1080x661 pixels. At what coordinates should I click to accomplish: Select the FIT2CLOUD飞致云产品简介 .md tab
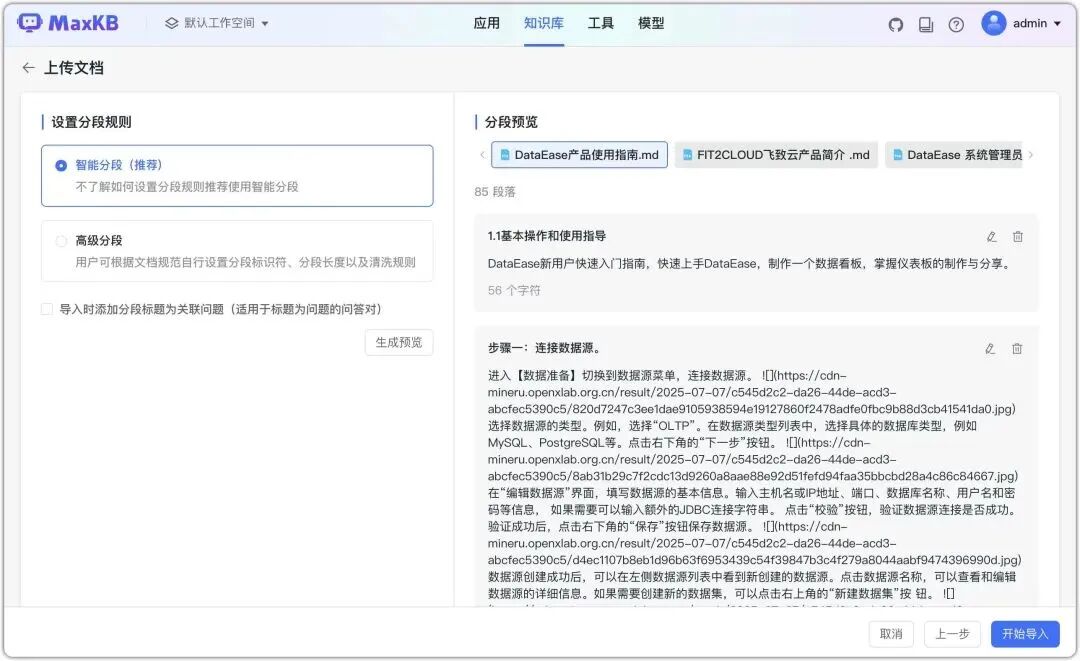776,155
